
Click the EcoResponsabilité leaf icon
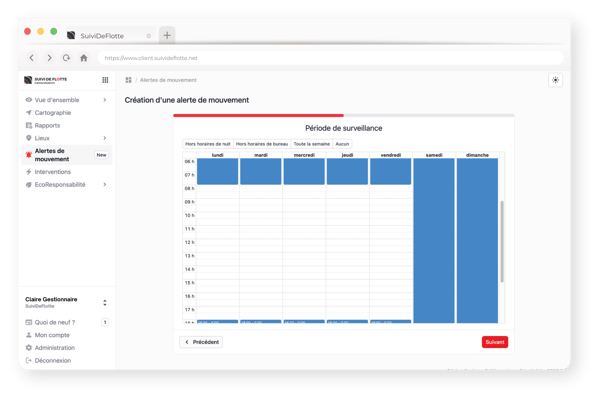29,184
